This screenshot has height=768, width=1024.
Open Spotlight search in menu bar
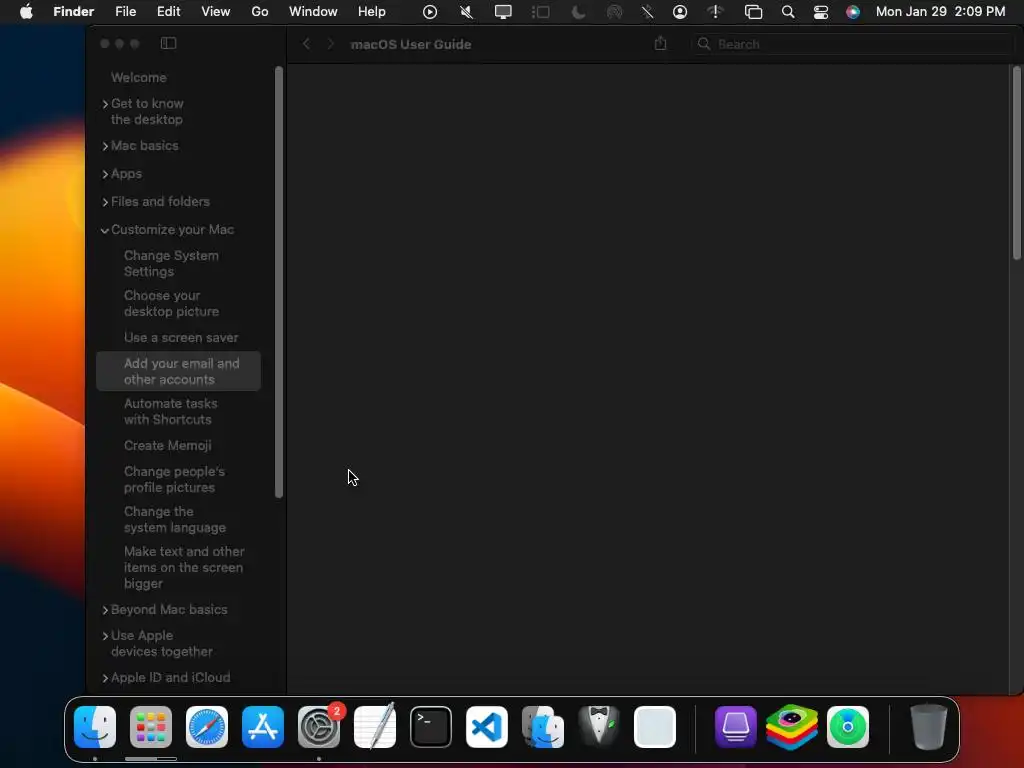788,12
